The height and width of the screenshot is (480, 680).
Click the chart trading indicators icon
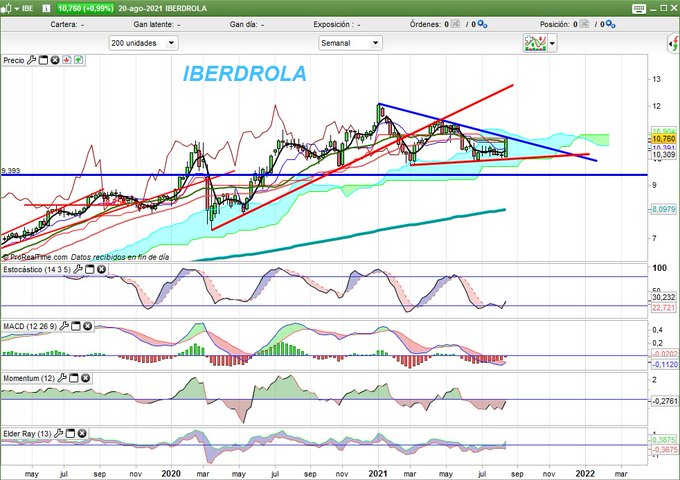click(535, 43)
